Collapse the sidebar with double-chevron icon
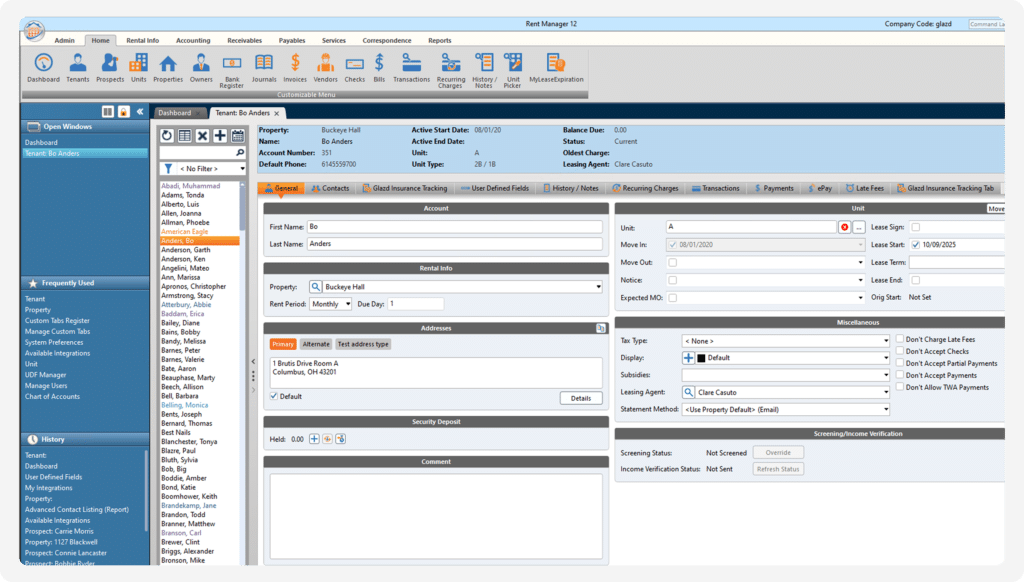The width and height of the screenshot is (1024, 582). [140, 112]
